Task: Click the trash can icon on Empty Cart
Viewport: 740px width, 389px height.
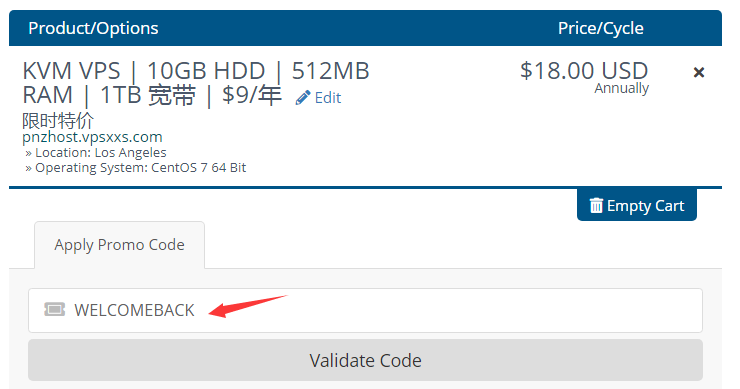Action: click(x=596, y=205)
